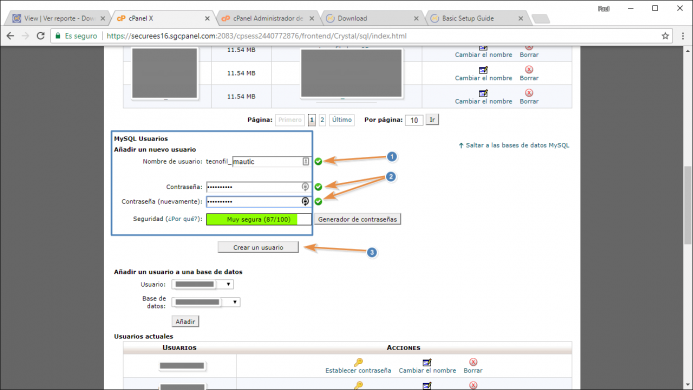
Task: Bookmark this page with the star
Action: pyautogui.click(x=665, y=36)
